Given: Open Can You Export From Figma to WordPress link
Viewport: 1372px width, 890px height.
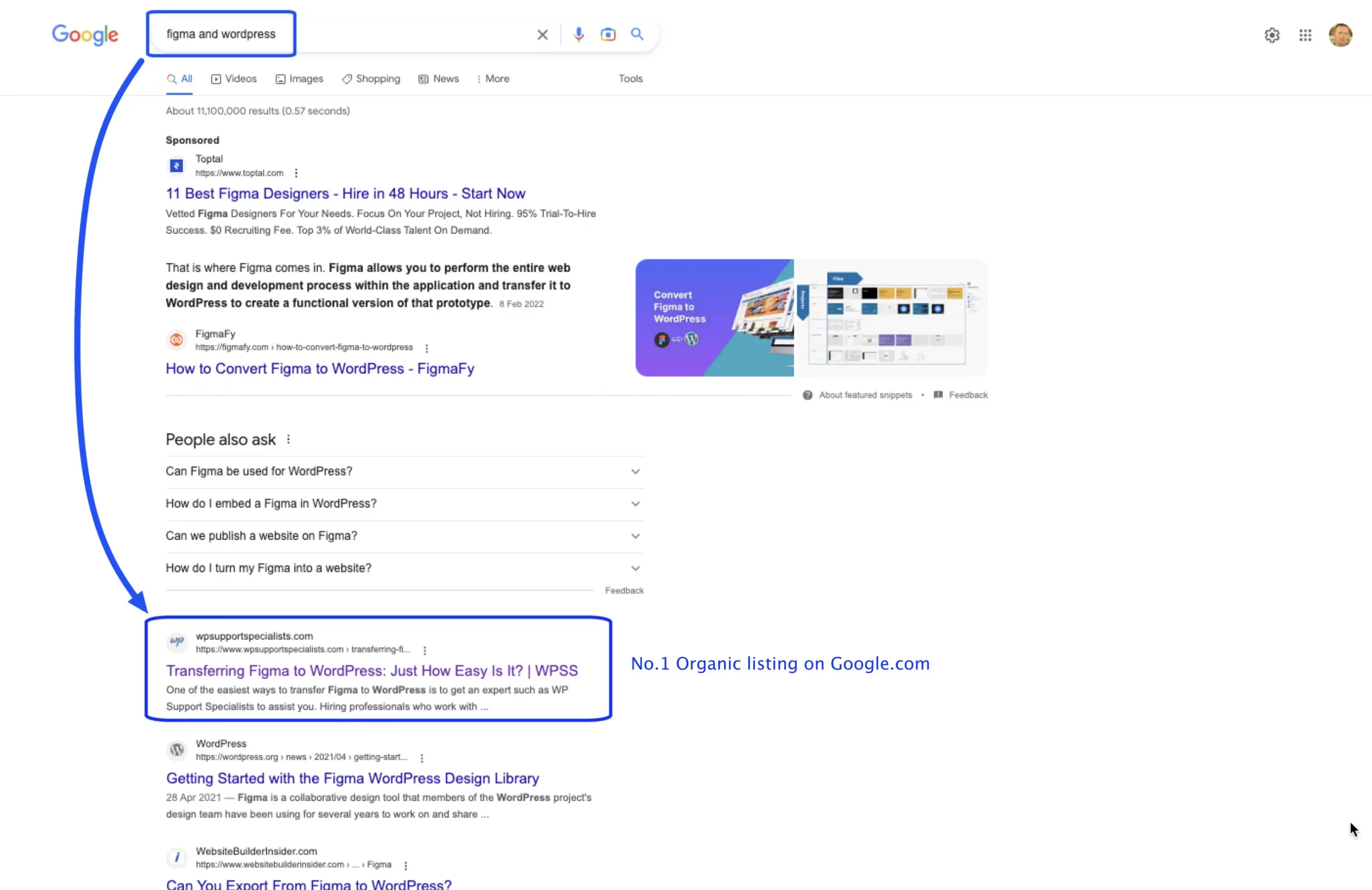Looking at the screenshot, I should pos(308,884).
